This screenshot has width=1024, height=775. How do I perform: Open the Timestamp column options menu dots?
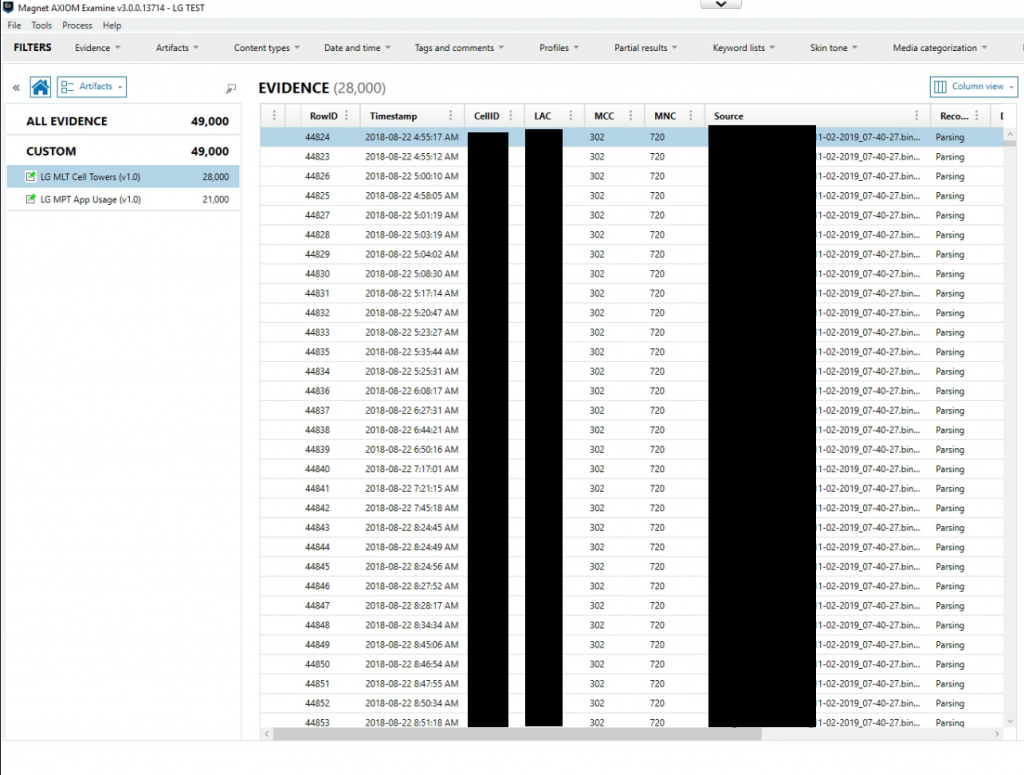coord(451,116)
